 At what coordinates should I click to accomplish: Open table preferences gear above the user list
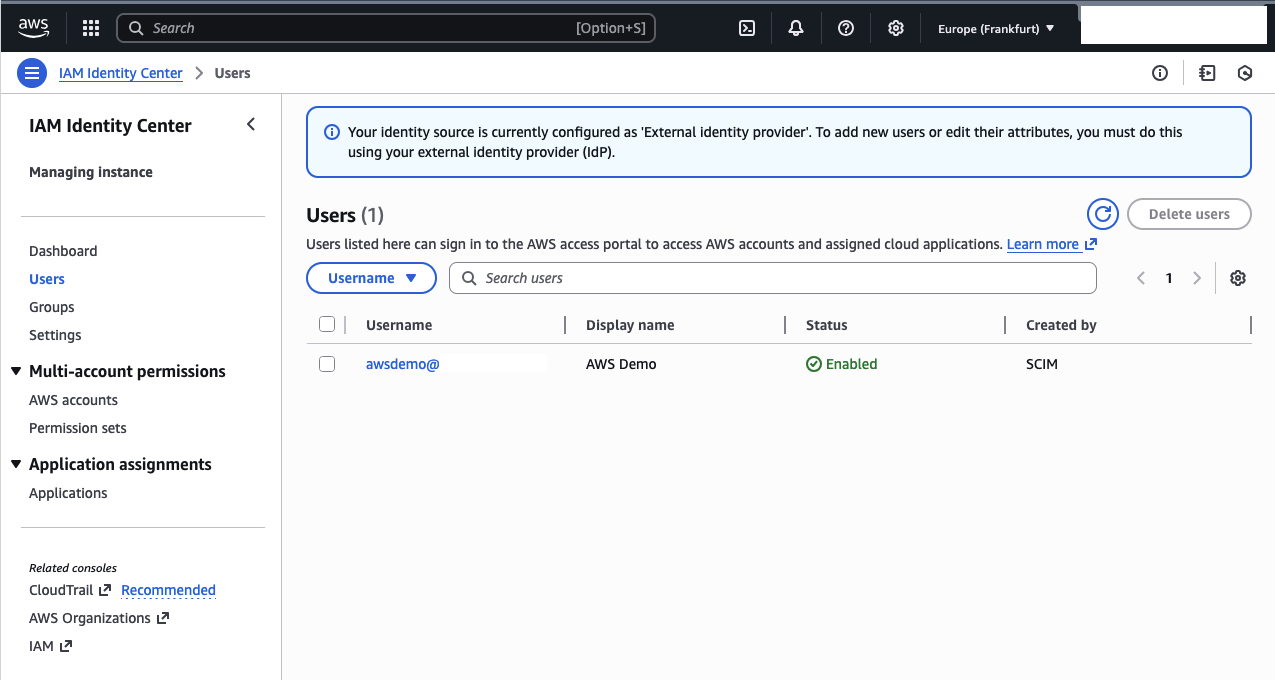coord(1237,277)
